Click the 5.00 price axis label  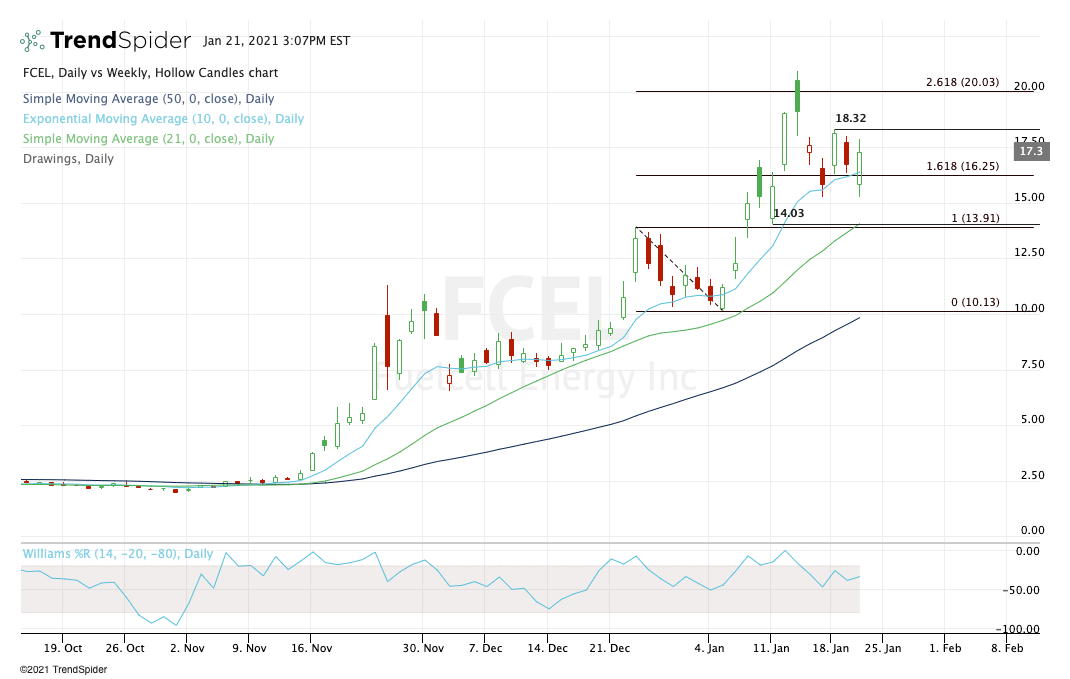click(1032, 420)
